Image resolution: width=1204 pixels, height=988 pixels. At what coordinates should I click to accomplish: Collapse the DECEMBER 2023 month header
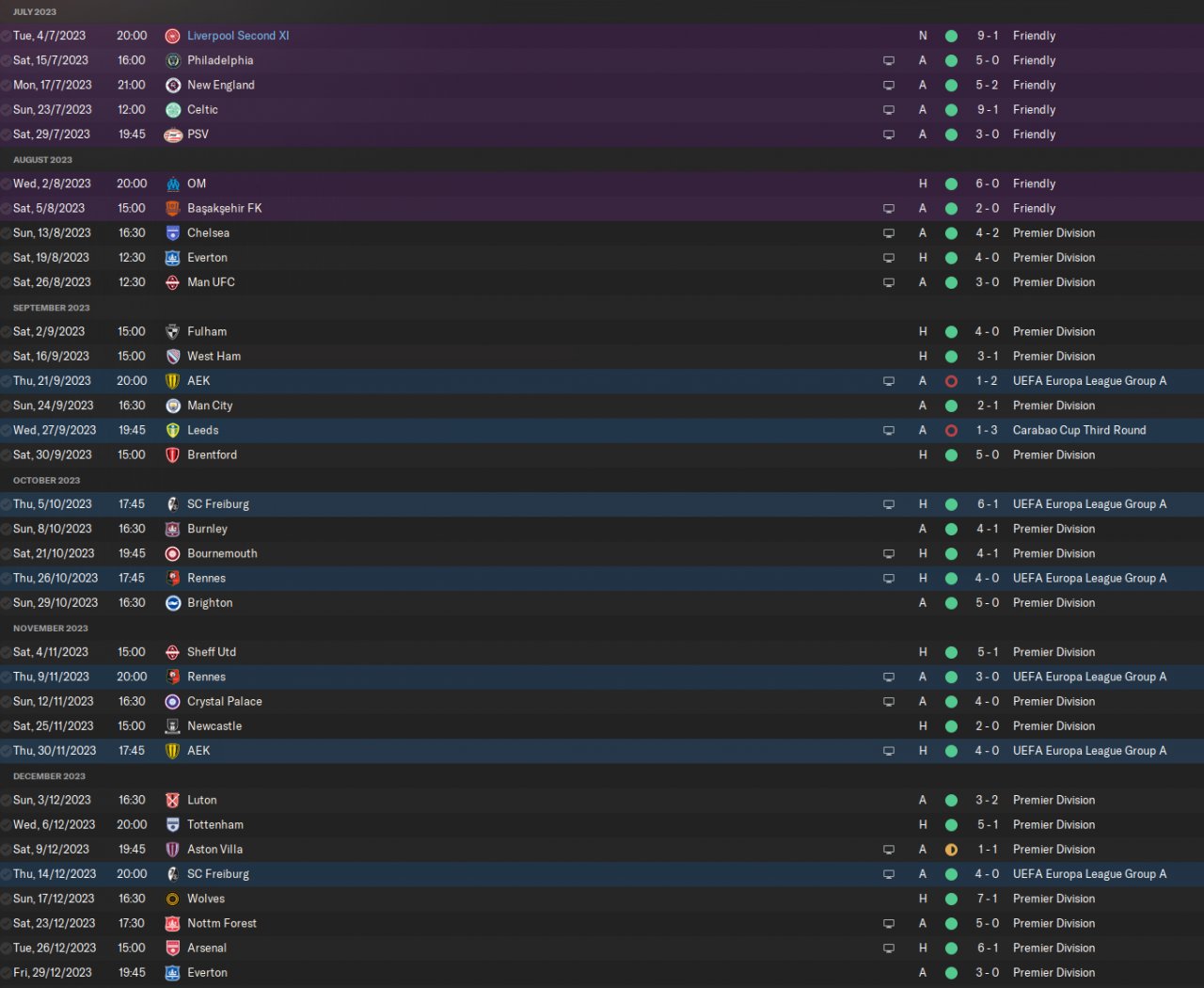(x=49, y=776)
